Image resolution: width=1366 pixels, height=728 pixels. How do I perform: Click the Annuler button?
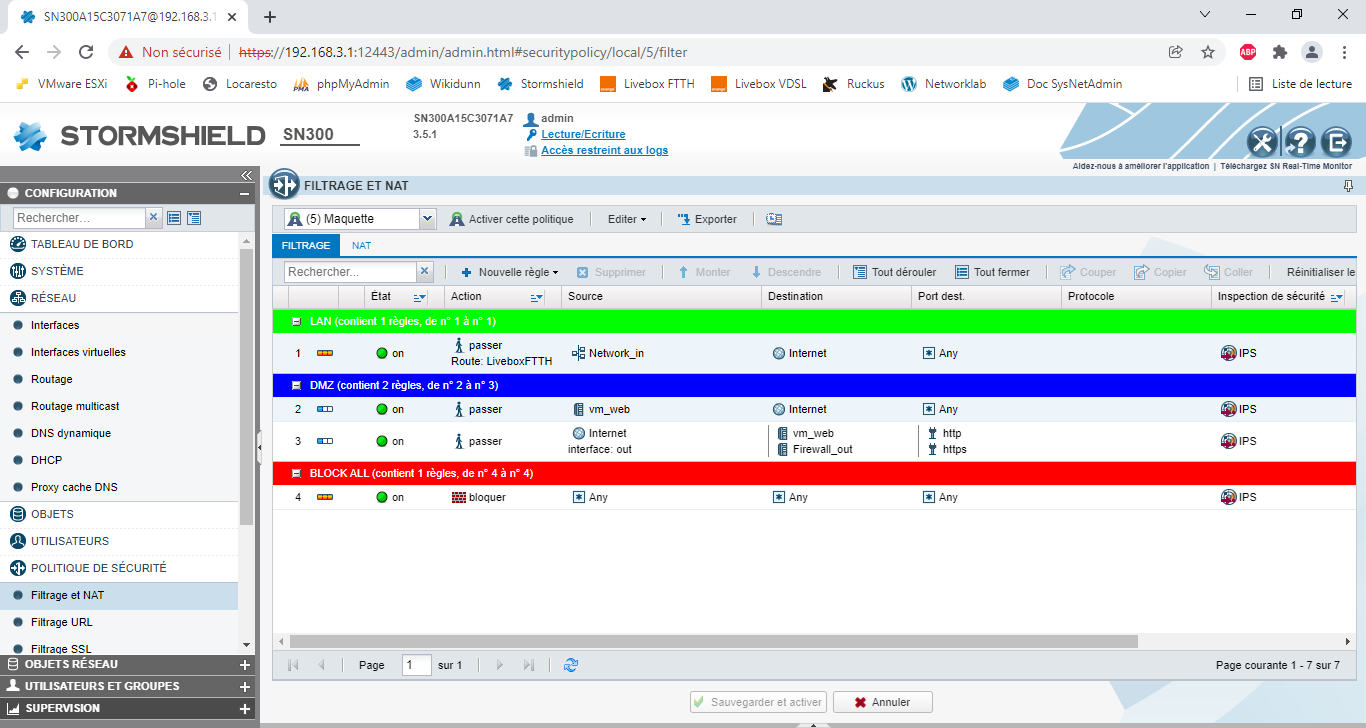click(883, 702)
